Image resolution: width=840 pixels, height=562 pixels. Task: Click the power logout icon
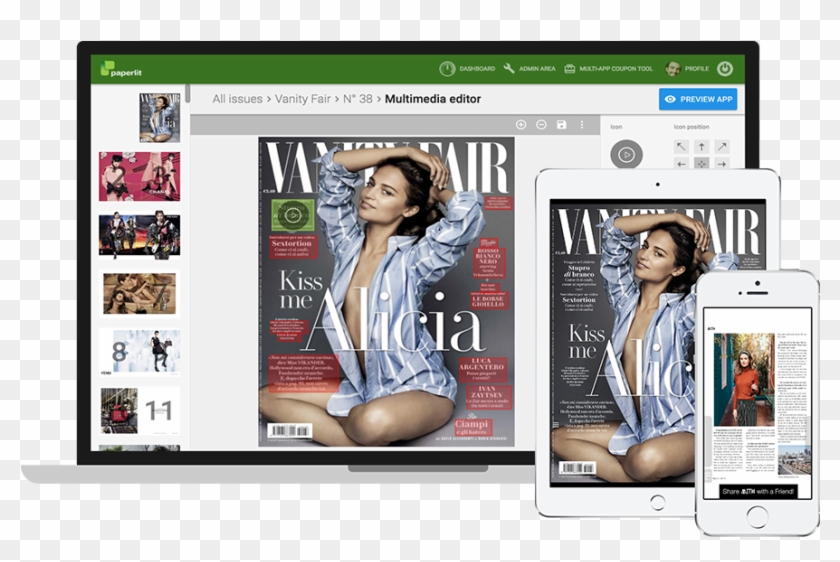725,69
